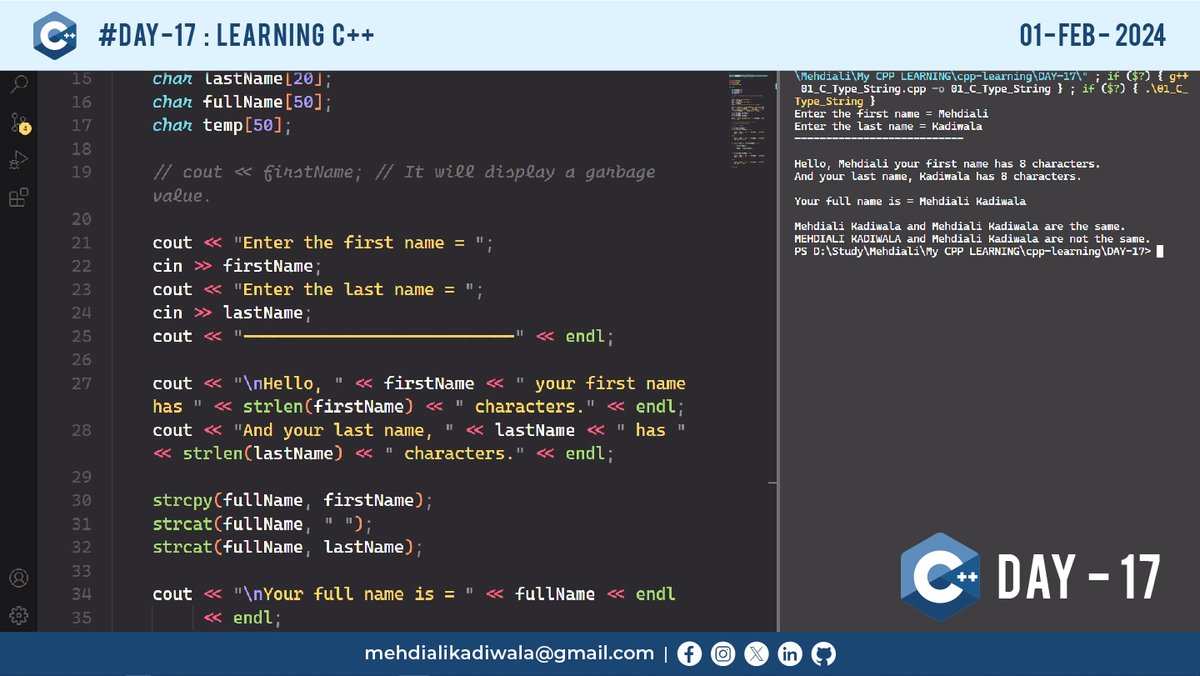Click the 'Enter the last name = ' string in code

[353, 289]
